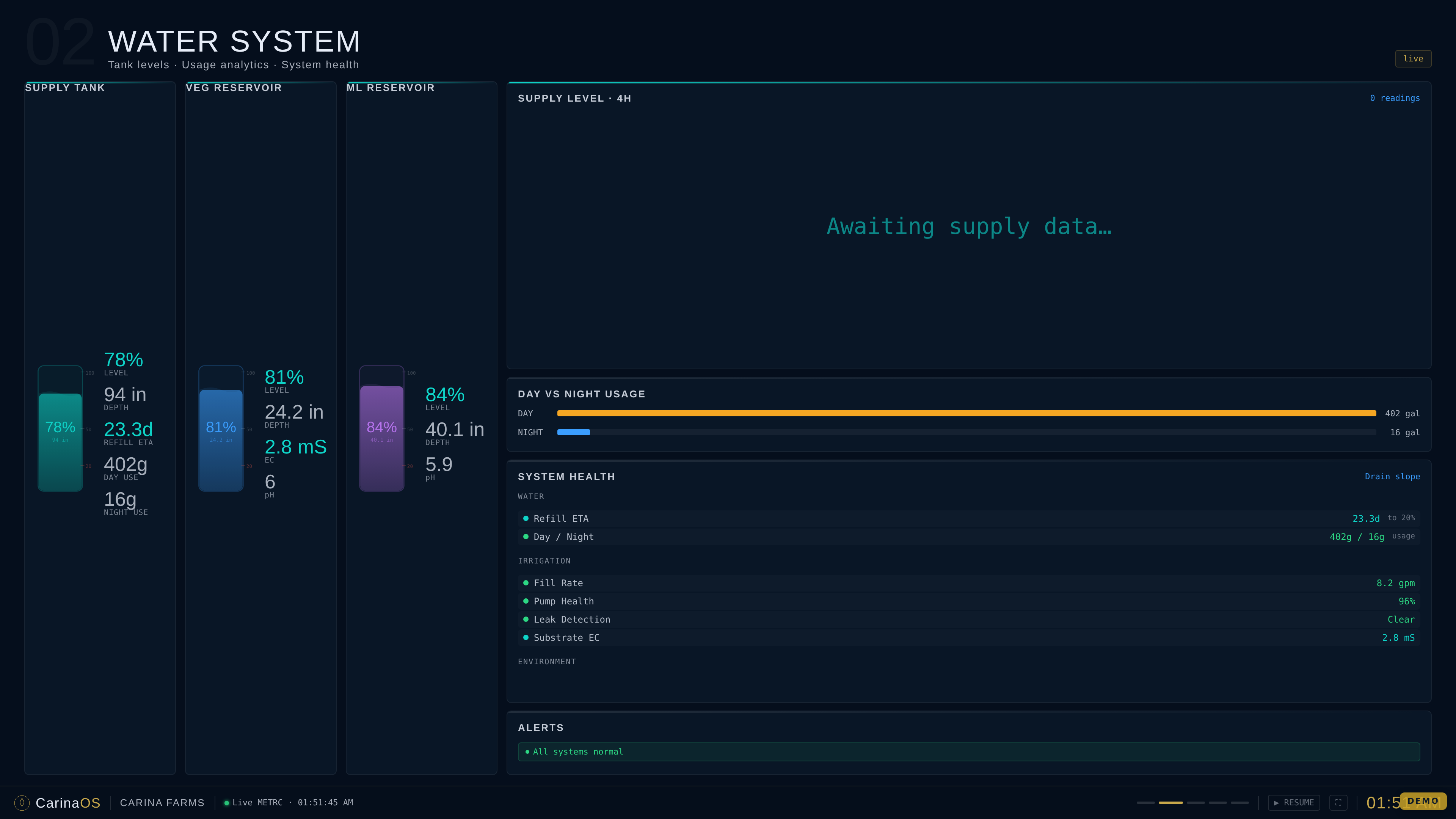
Task: Click the Pump Health status dot
Action: (x=526, y=601)
